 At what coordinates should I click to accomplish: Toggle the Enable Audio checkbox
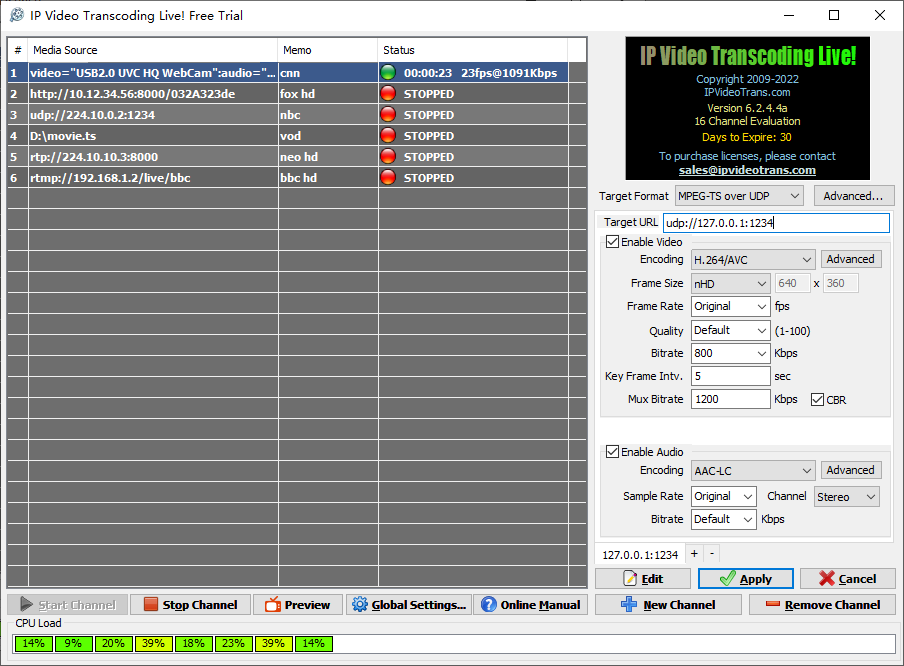pyautogui.click(x=612, y=451)
